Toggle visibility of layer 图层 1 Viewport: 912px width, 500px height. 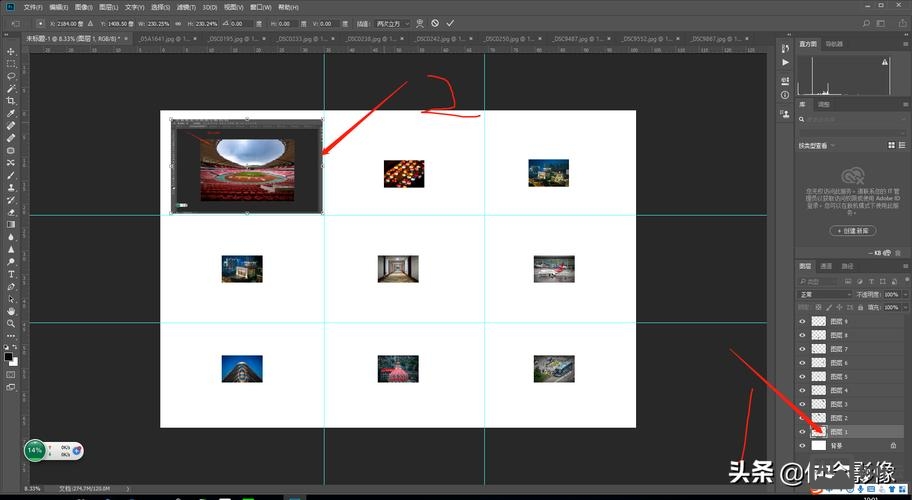[x=802, y=431]
